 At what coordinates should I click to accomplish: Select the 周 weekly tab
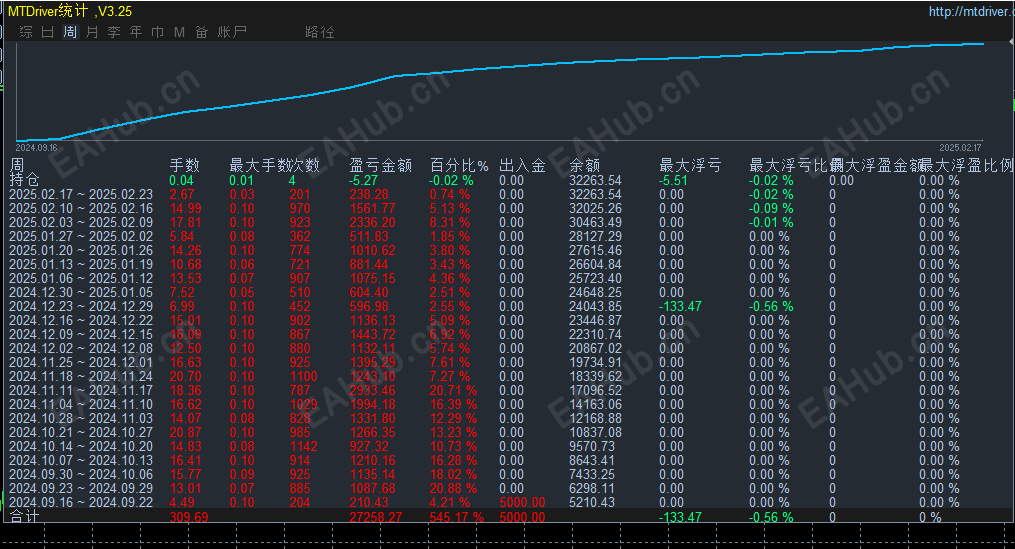[70, 32]
